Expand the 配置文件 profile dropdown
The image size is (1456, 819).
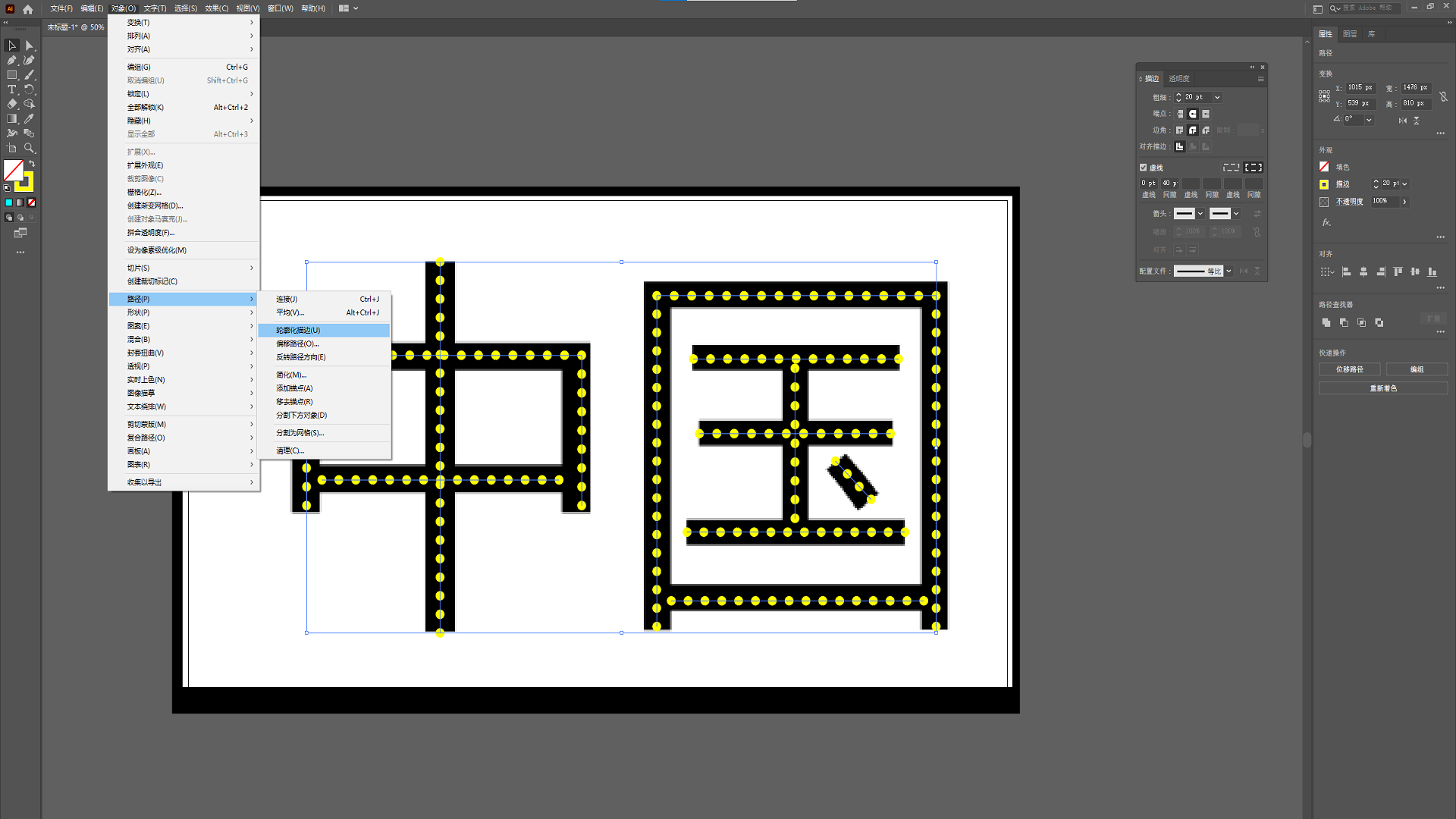click(x=1228, y=271)
